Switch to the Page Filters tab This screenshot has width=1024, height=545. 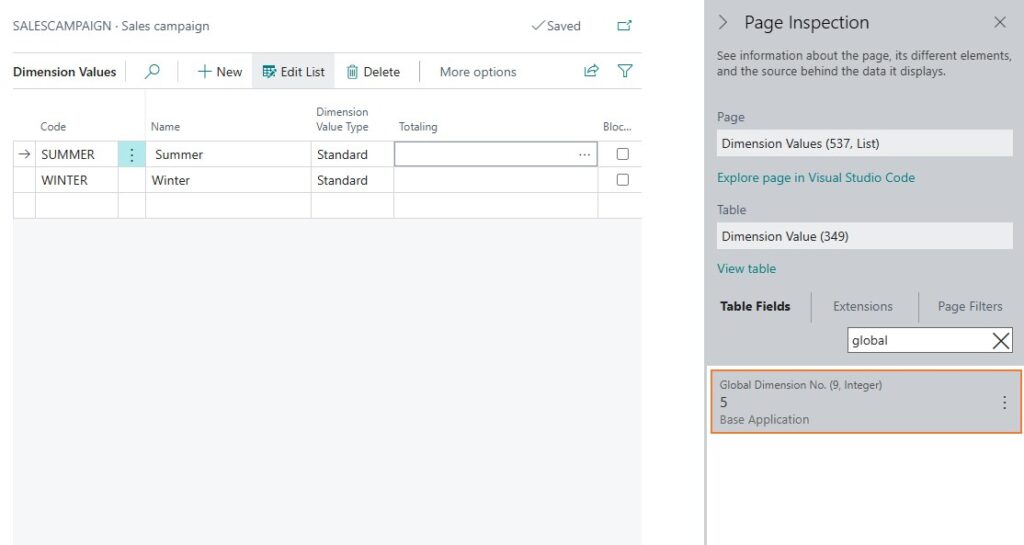click(969, 306)
